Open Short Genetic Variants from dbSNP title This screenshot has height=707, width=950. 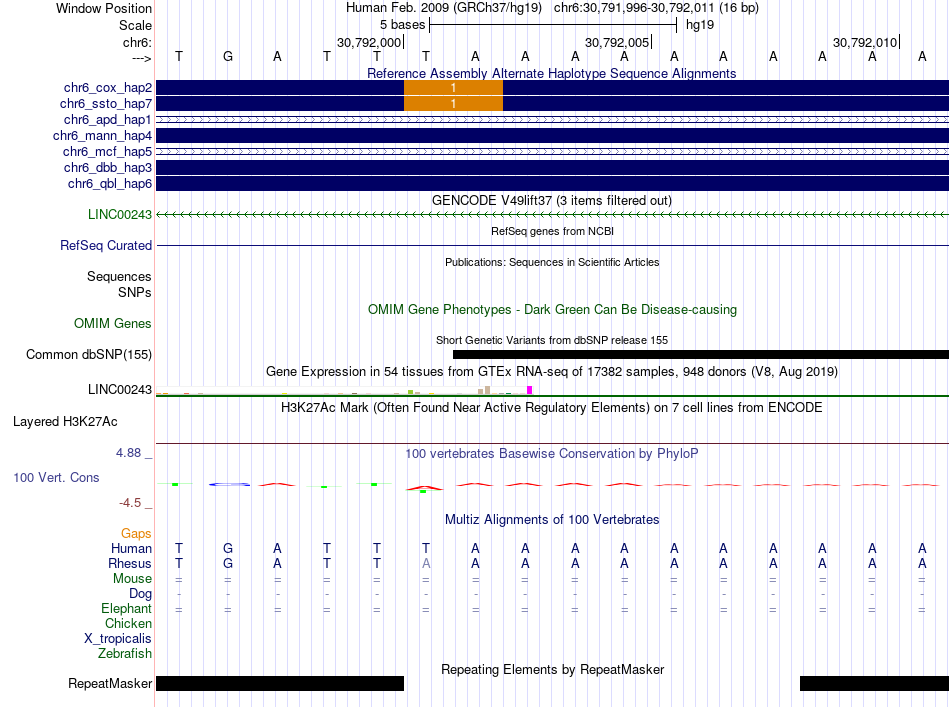pyautogui.click(x=552, y=340)
